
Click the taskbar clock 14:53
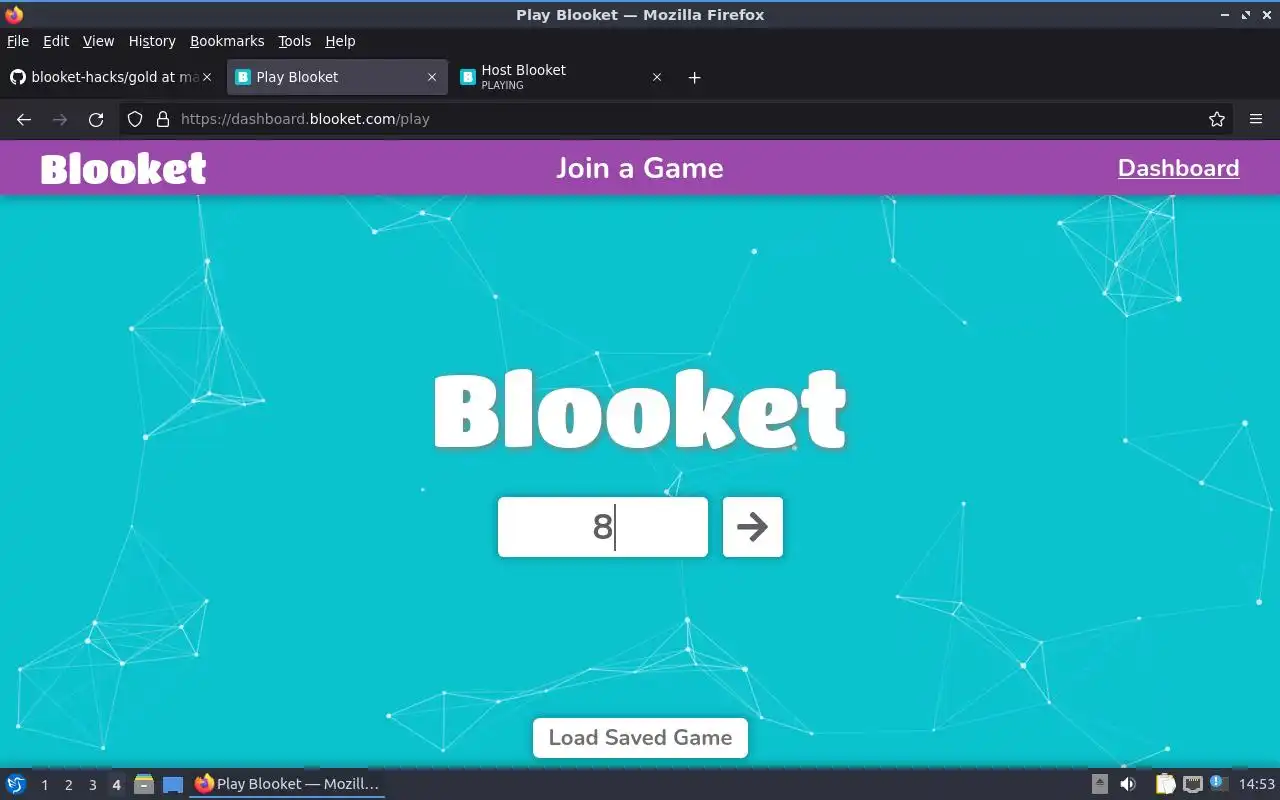[1257, 784]
